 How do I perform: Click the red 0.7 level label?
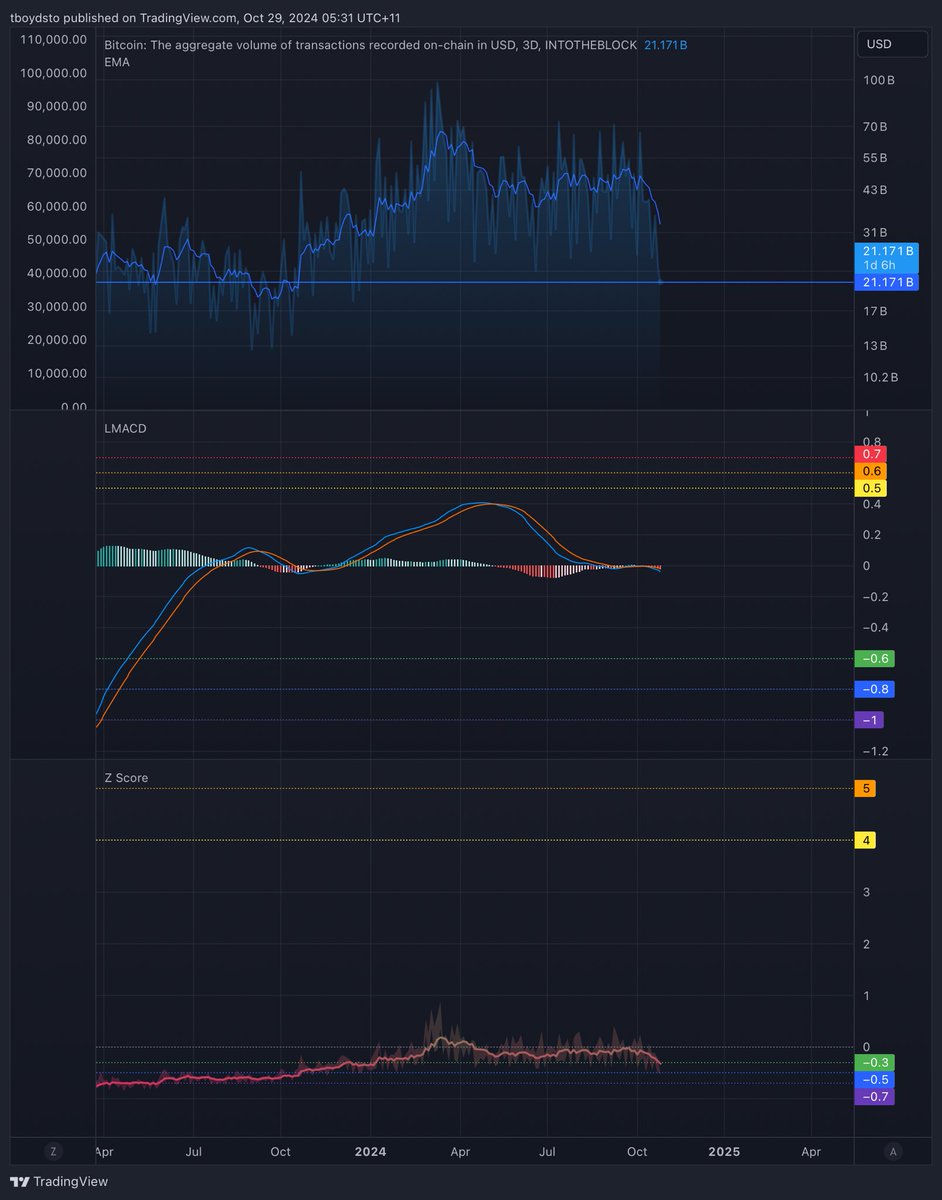(x=870, y=454)
